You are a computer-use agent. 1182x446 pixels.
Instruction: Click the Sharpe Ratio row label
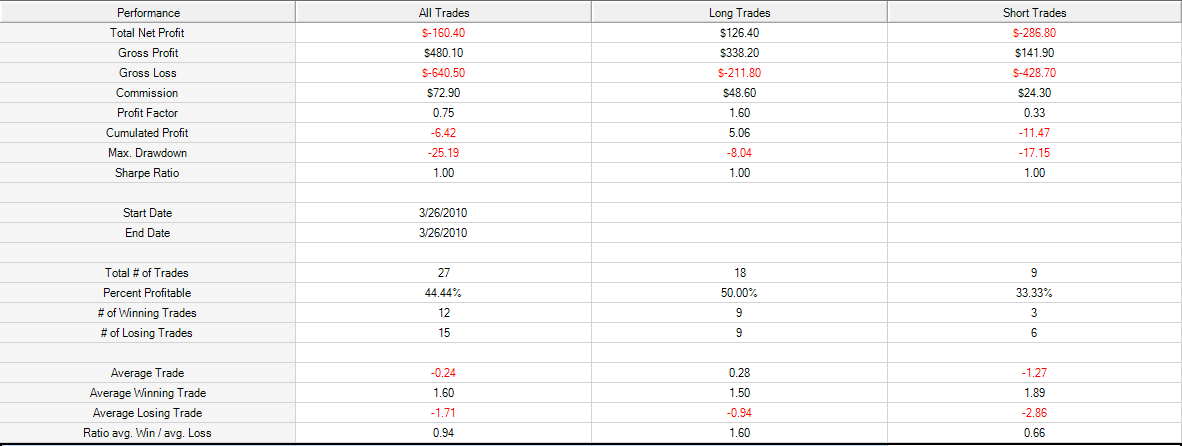147,173
